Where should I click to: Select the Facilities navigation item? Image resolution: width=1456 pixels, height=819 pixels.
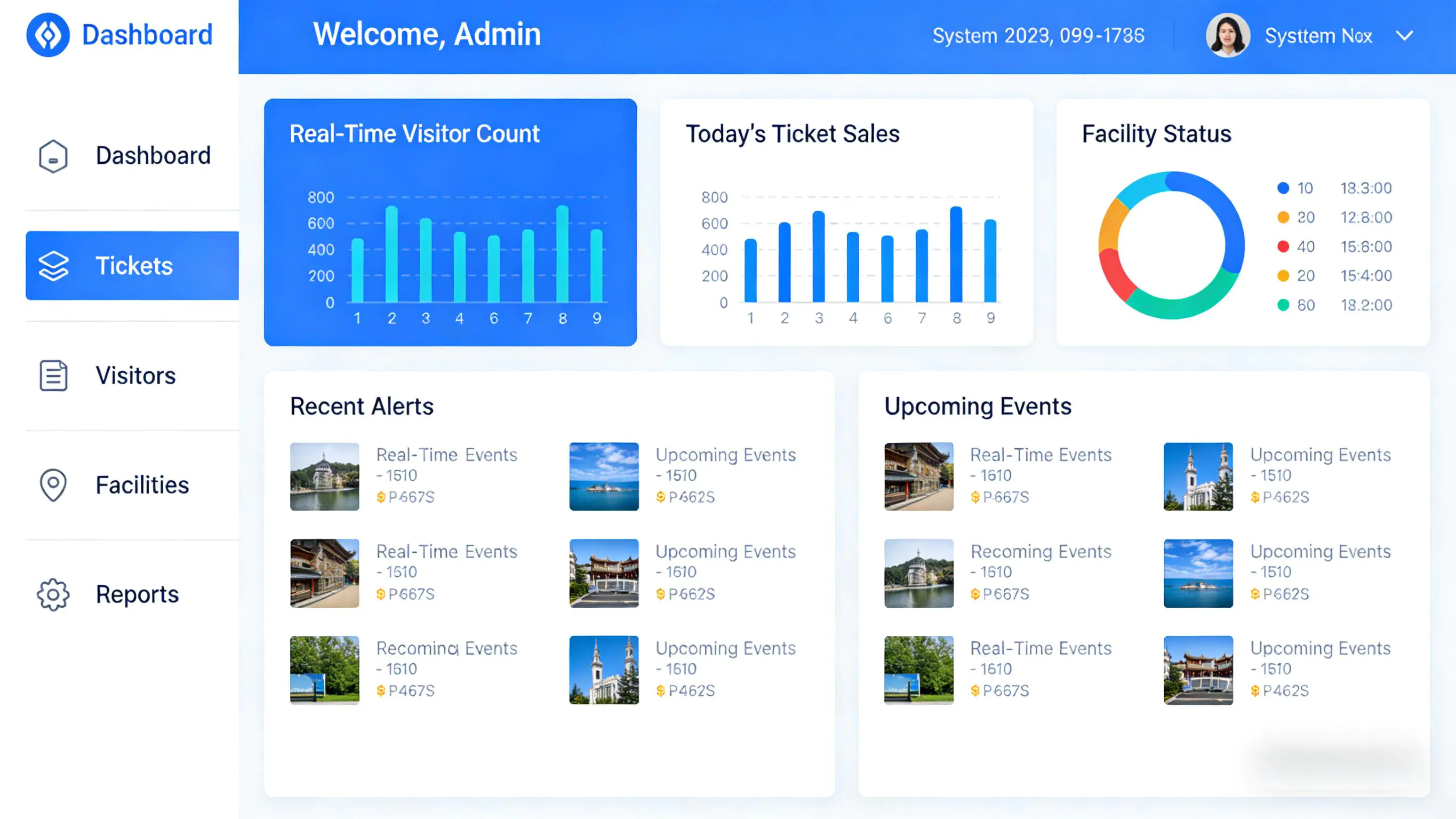[142, 484]
